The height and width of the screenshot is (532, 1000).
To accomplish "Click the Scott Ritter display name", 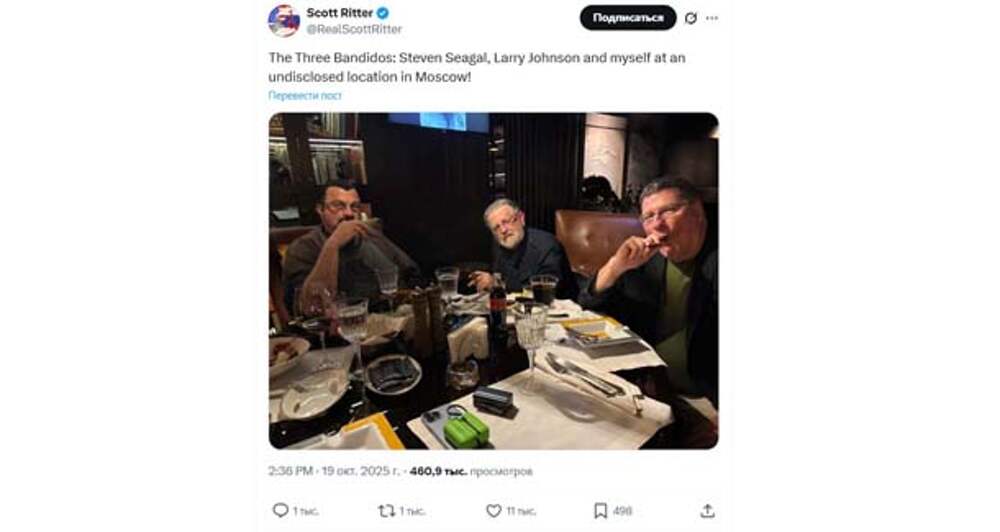I will (339, 13).
